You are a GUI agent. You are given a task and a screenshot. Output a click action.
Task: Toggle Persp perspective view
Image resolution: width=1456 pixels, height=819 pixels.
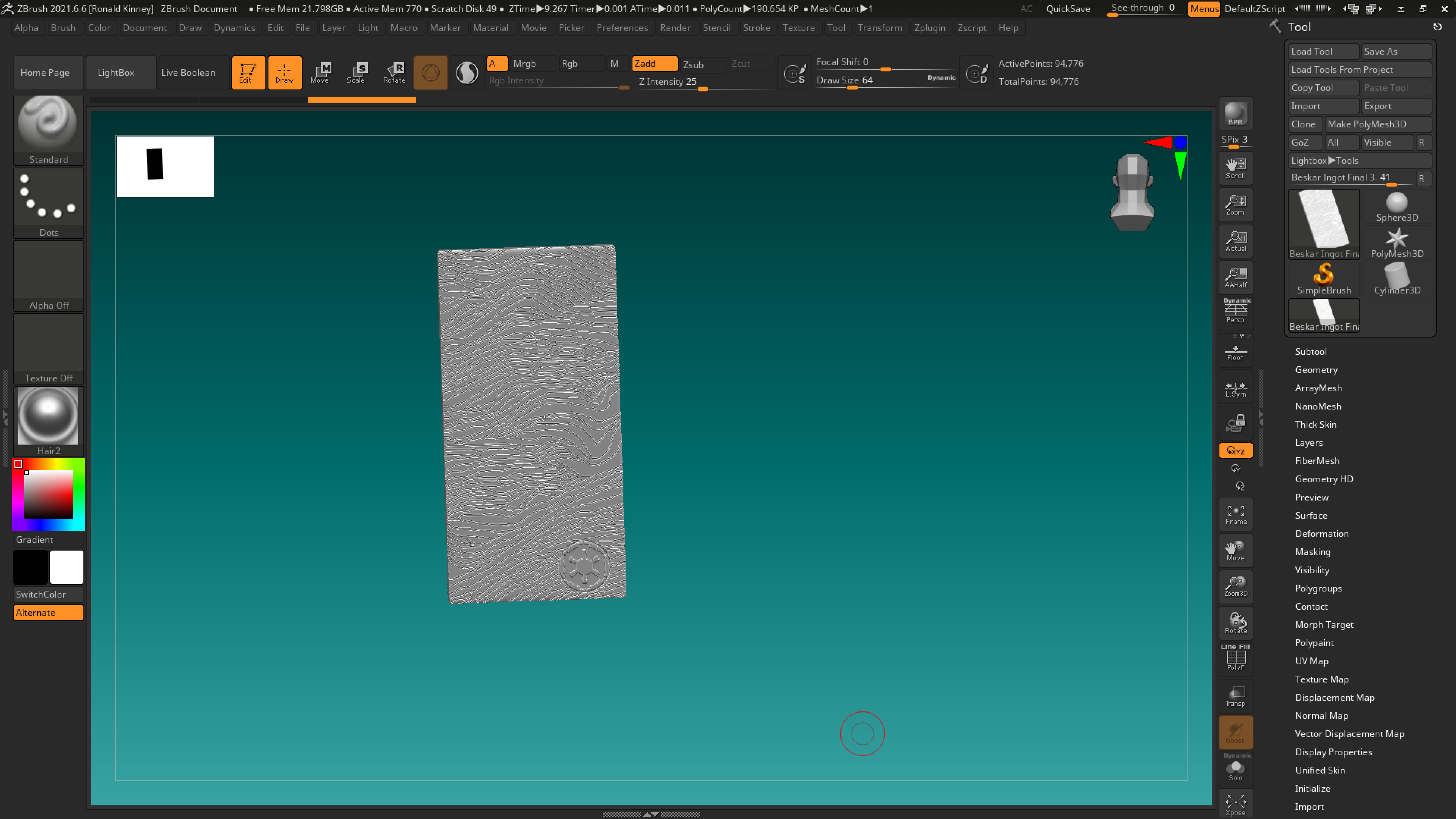pyautogui.click(x=1236, y=313)
